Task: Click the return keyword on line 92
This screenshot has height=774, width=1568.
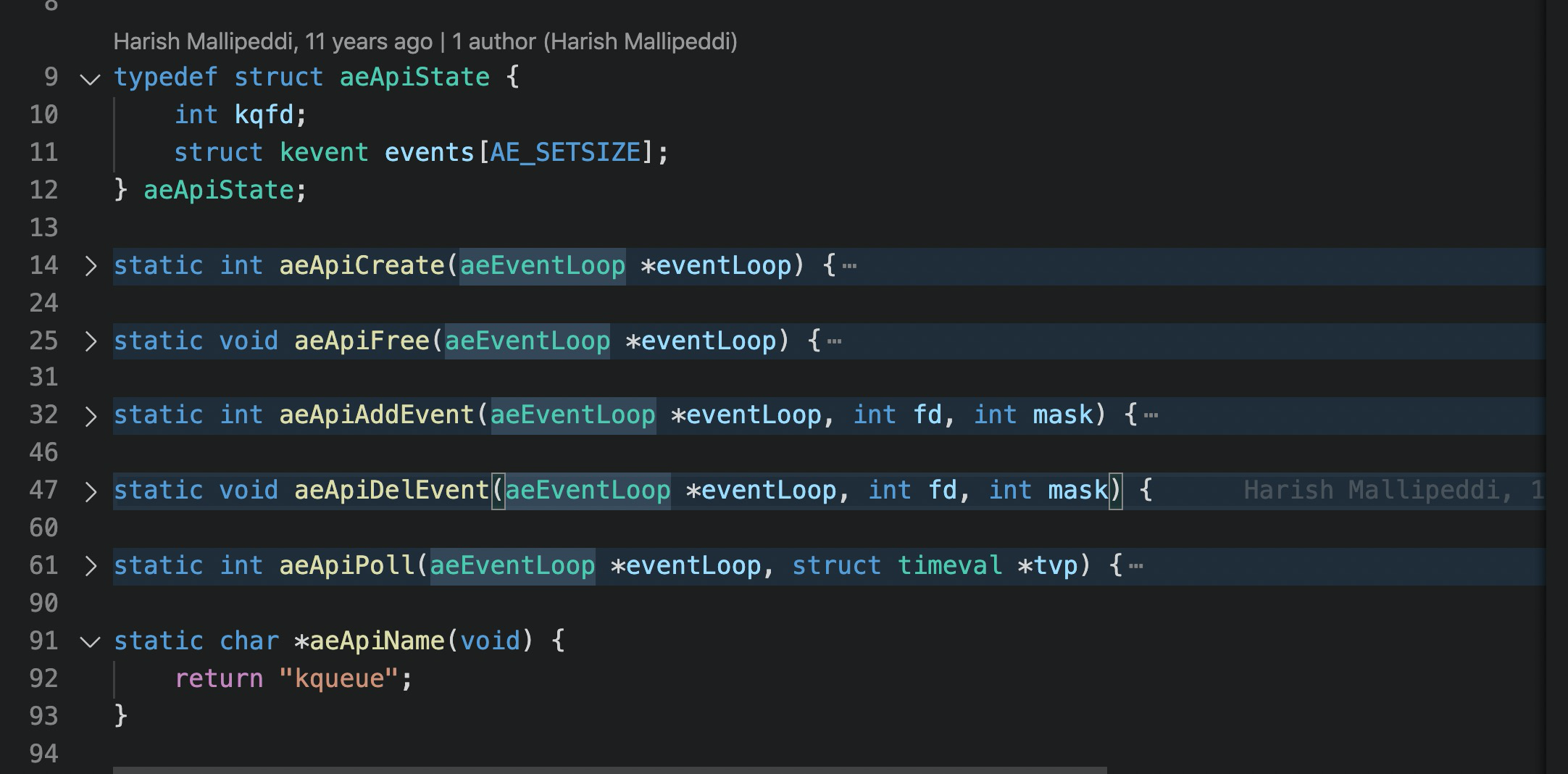Action: [x=219, y=679]
